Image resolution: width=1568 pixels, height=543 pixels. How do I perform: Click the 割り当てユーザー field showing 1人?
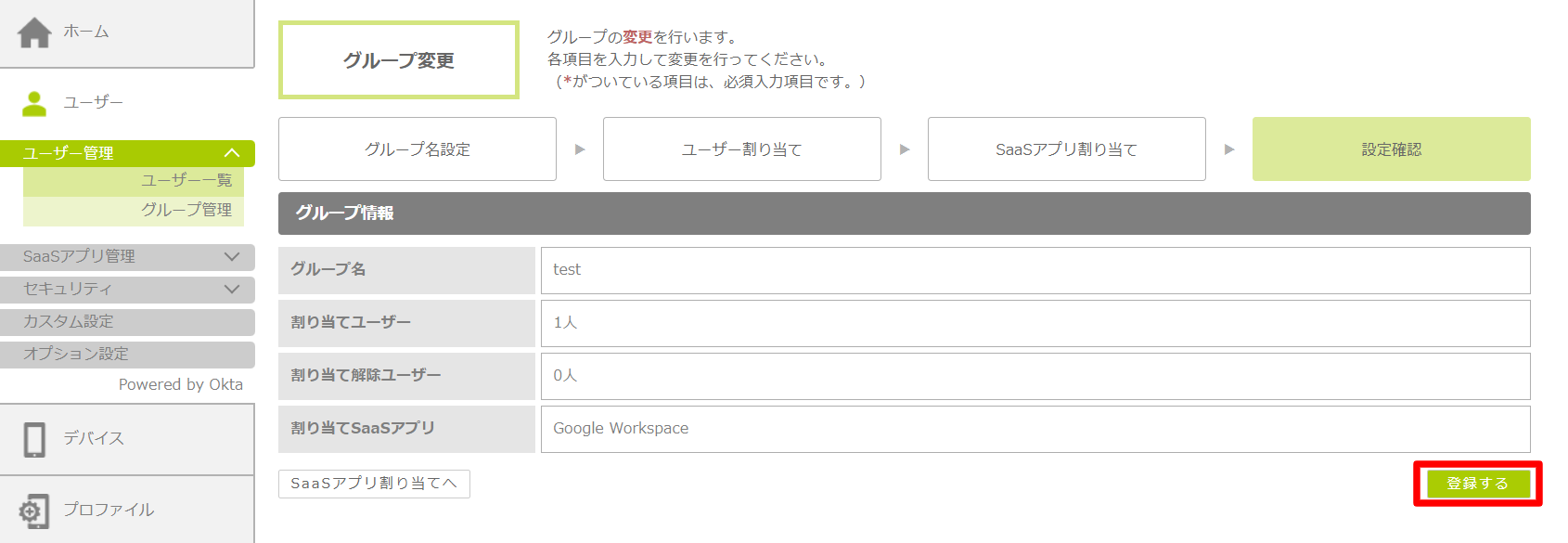point(1035,323)
